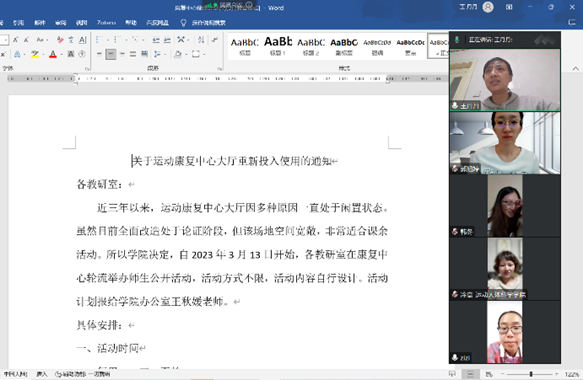Click the Increase Indent icon
This screenshot has width=583, height=380.
167,39
